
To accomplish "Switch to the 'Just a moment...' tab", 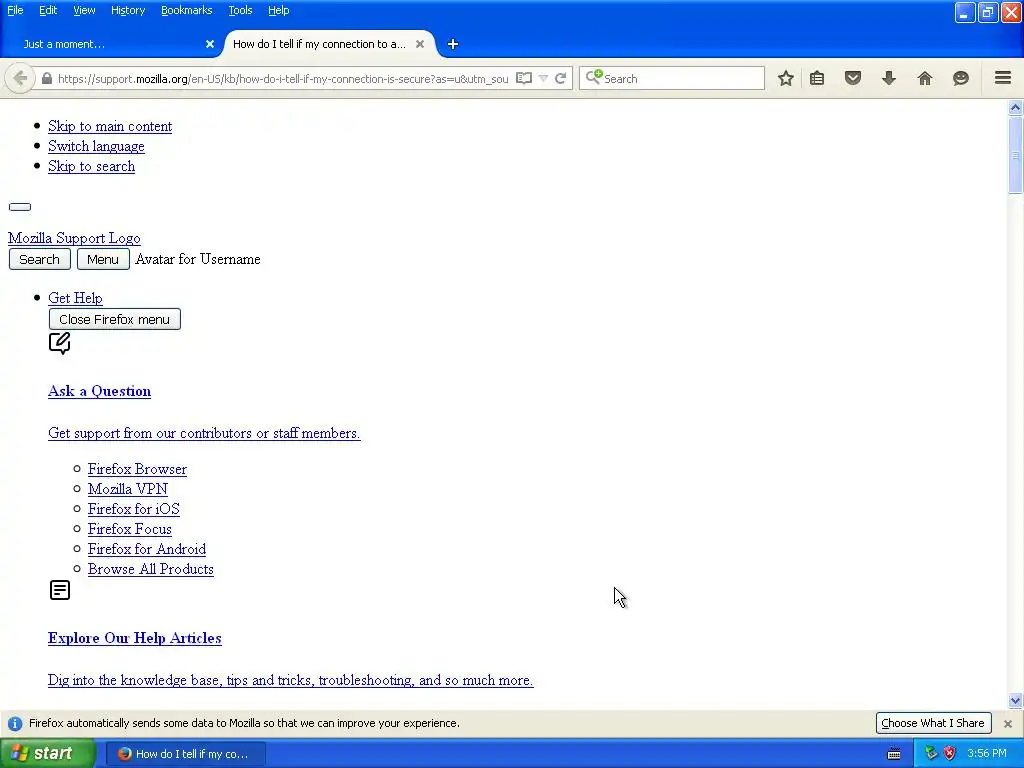I will click(x=111, y=44).
